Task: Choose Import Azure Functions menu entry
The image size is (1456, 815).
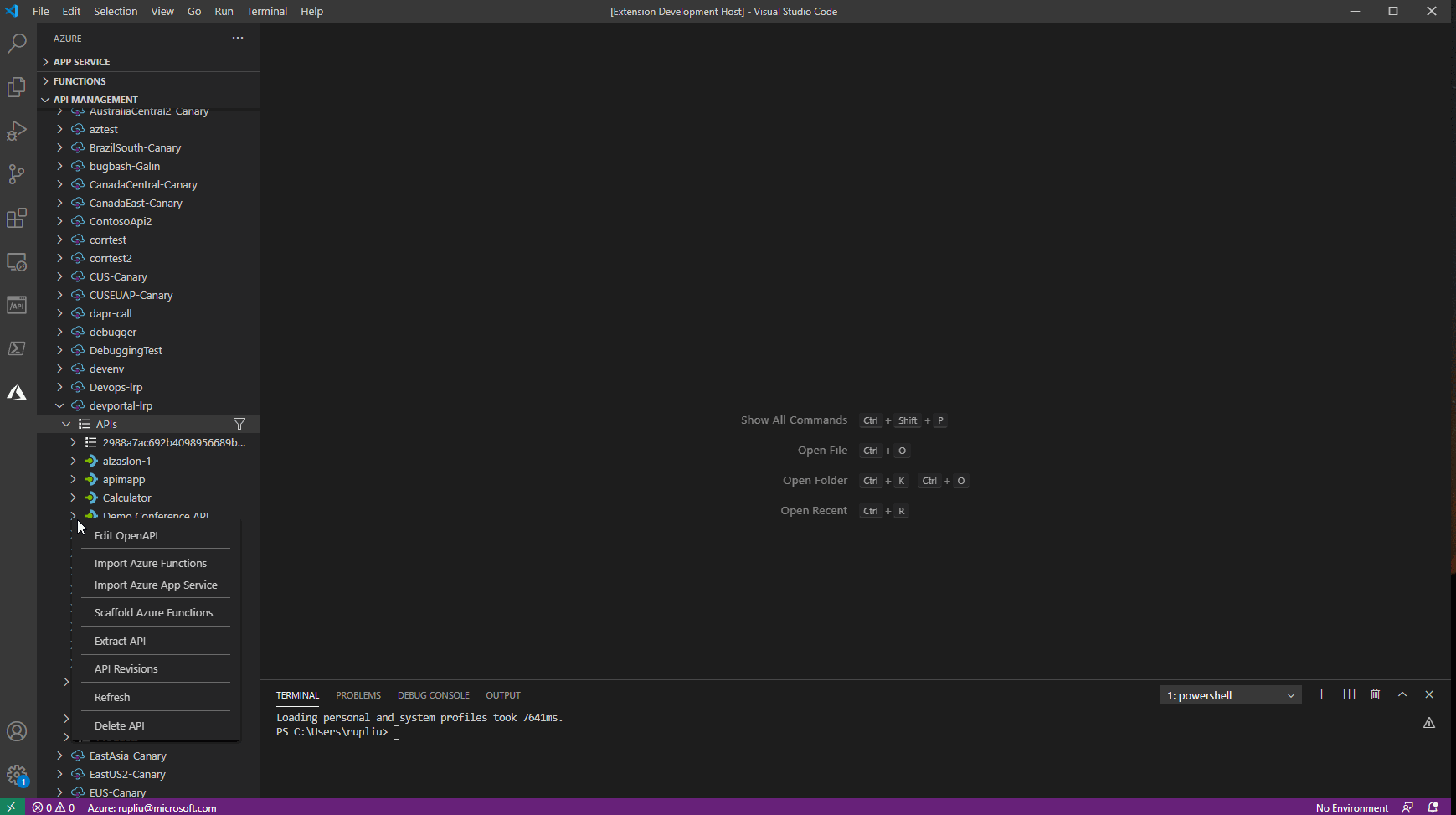Action: [157, 563]
